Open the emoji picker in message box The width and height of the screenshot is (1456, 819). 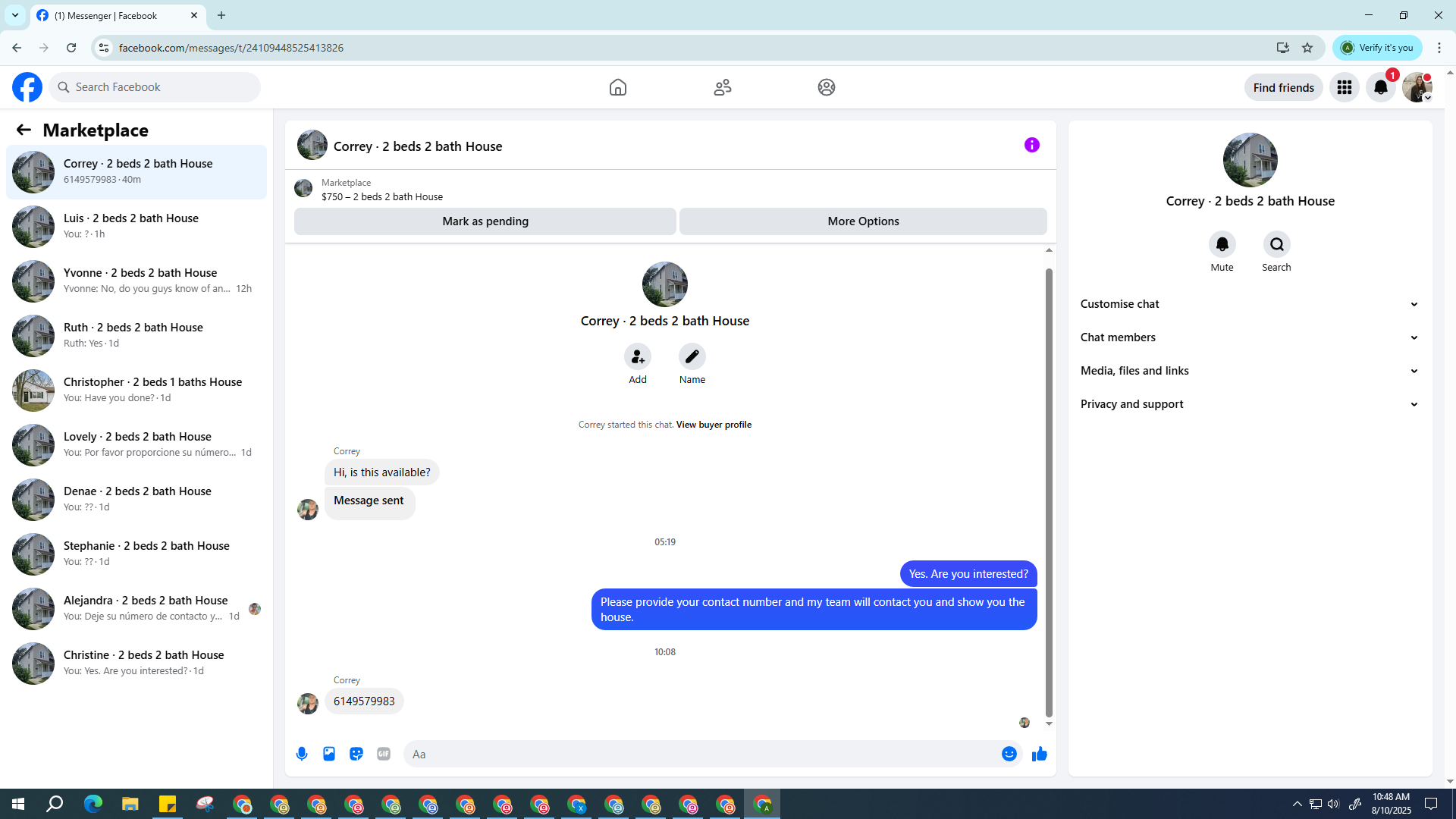tap(1009, 754)
